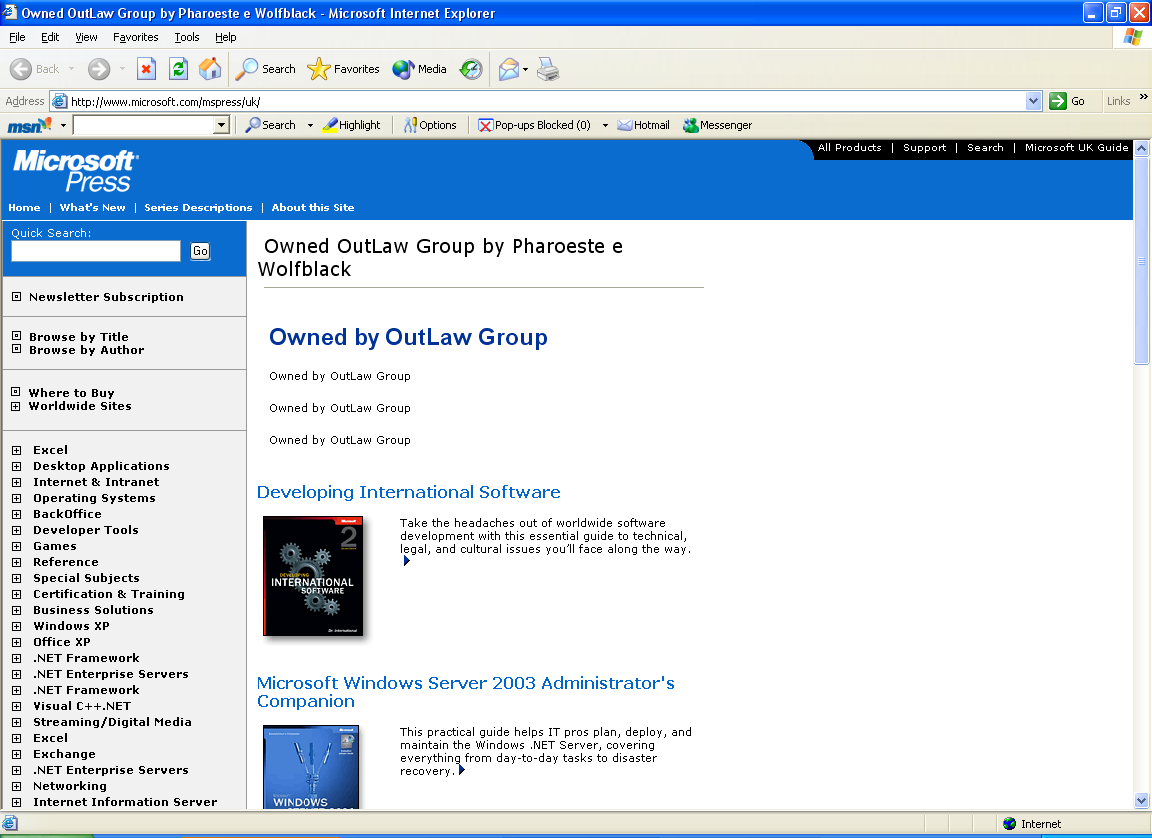Open Hotmail from the toolbar
This screenshot has width=1152, height=838.
tap(644, 125)
